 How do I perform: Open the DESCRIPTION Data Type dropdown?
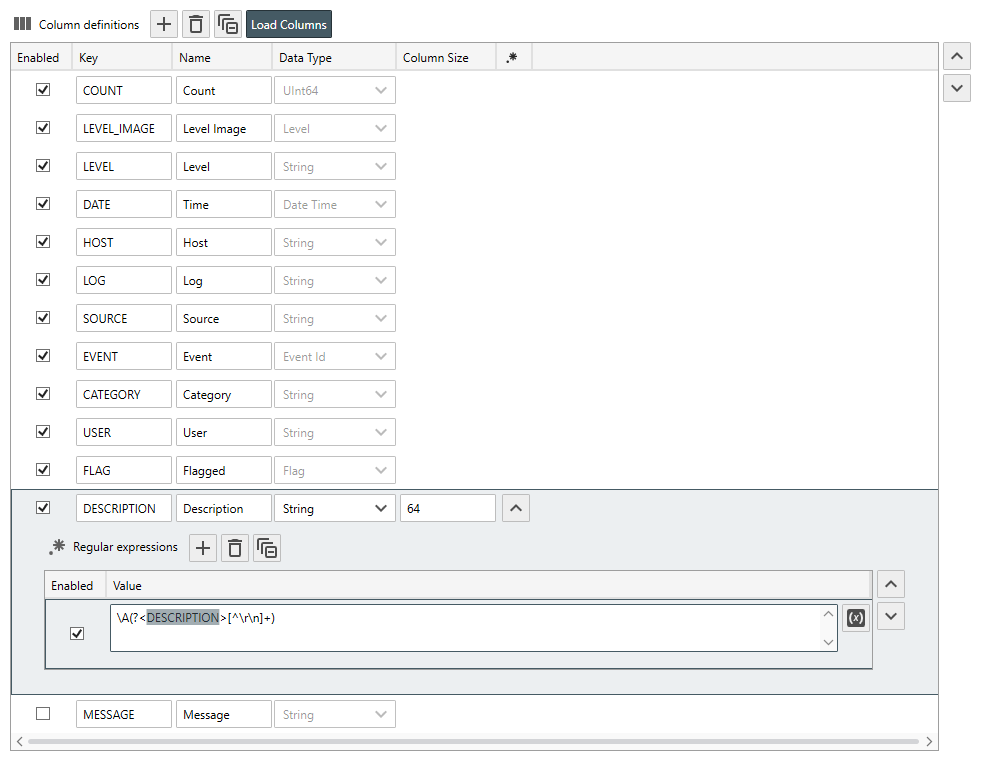tap(334, 508)
